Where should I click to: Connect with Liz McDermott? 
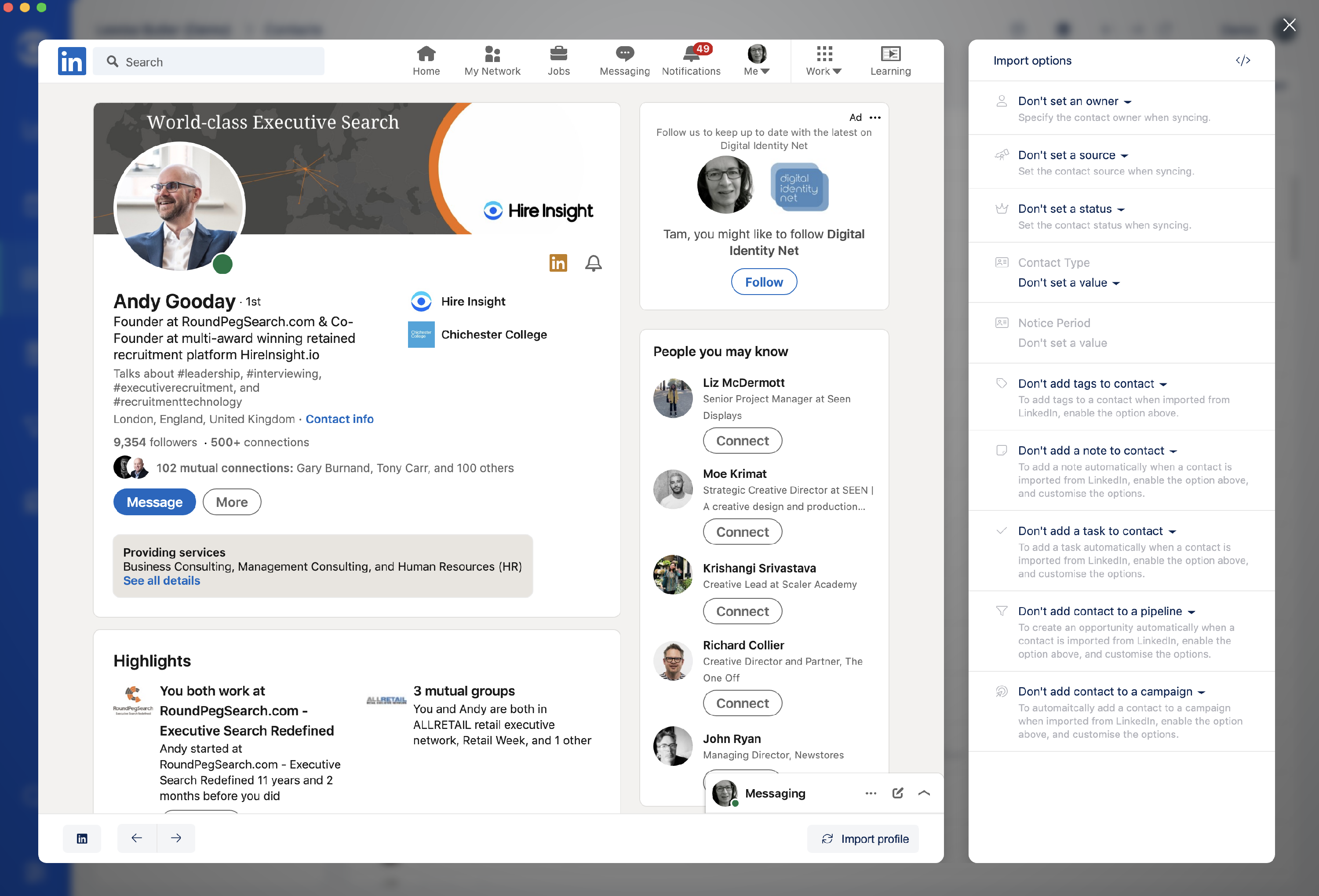pyautogui.click(x=742, y=441)
